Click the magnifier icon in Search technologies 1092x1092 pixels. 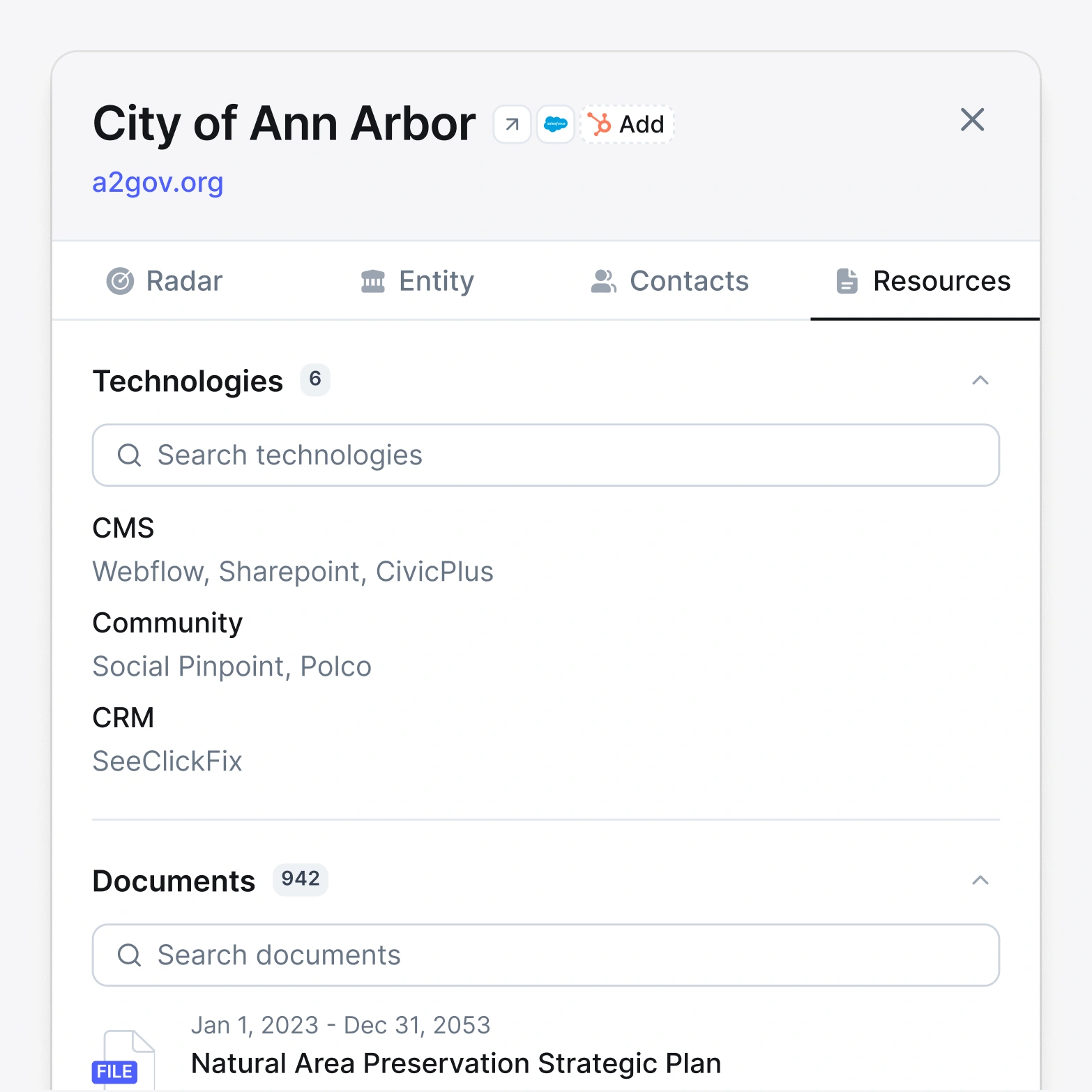click(129, 455)
